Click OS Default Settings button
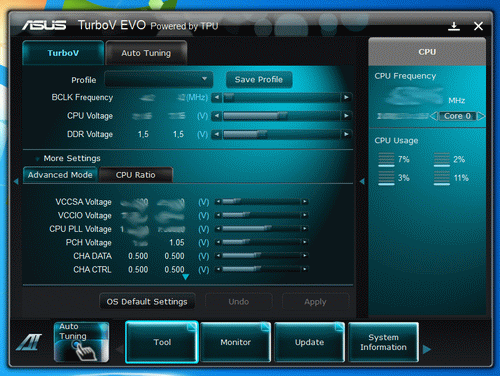Screen dimensions: 500x376 [x=147, y=302]
